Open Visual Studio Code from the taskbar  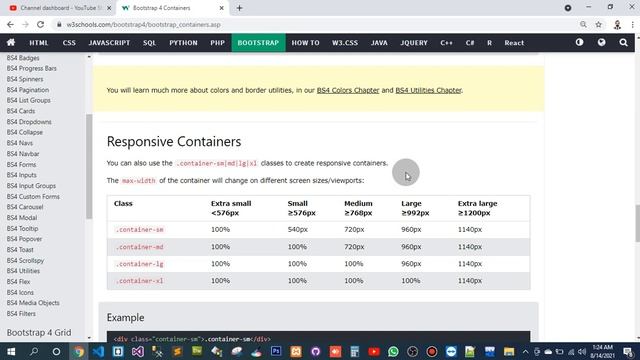[x=98, y=351]
